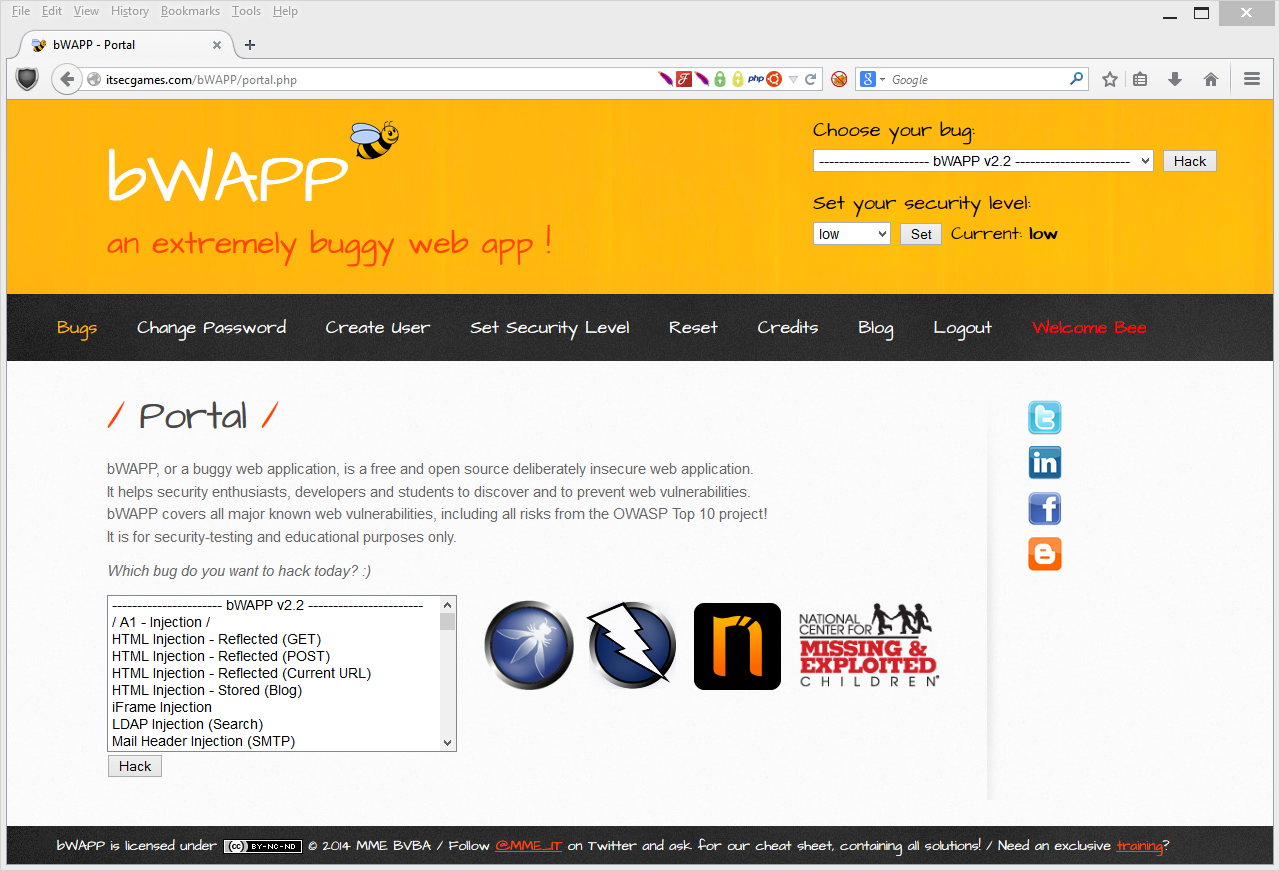This screenshot has height=871, width=1280.
Task: Open the Firefox hamburger menu
Action: pos(1251,80)
